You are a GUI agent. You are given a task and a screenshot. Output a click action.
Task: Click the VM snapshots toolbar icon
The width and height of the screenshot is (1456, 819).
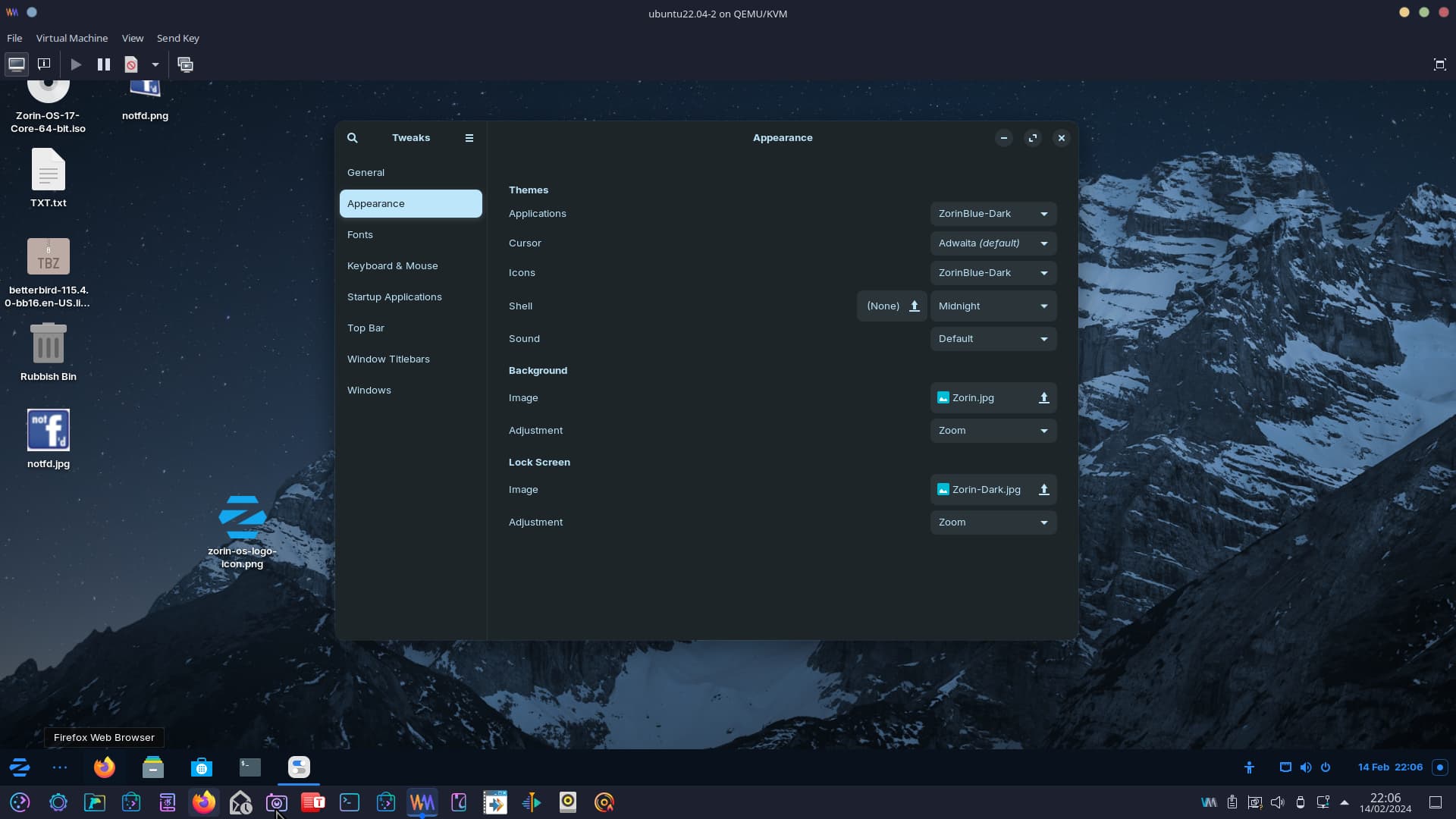coord(186,64)
